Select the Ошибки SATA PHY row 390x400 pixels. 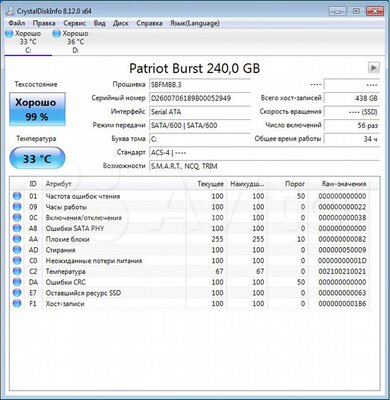(x=190, y=228)
